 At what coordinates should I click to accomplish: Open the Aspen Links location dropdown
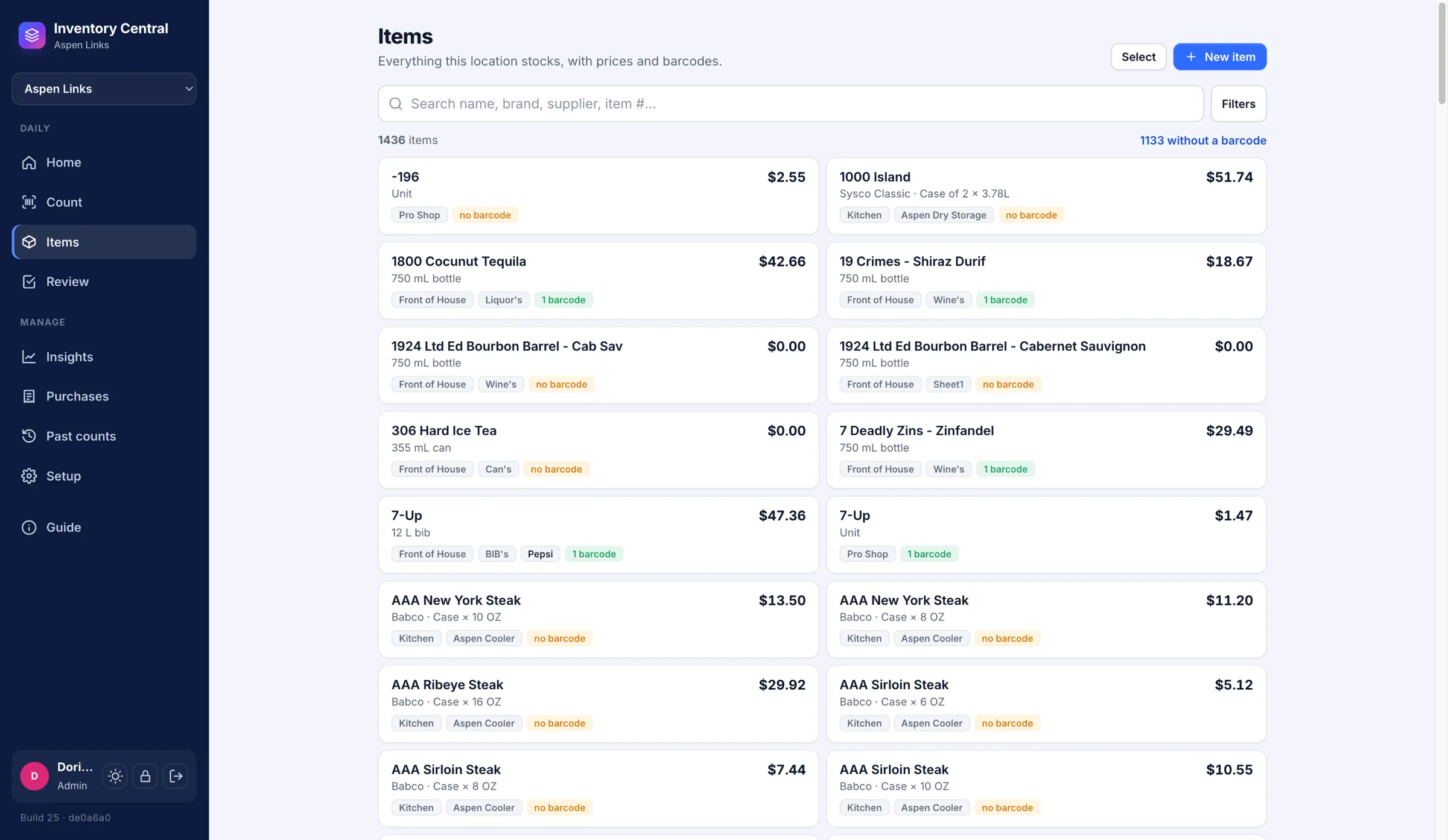pos(104,89)
